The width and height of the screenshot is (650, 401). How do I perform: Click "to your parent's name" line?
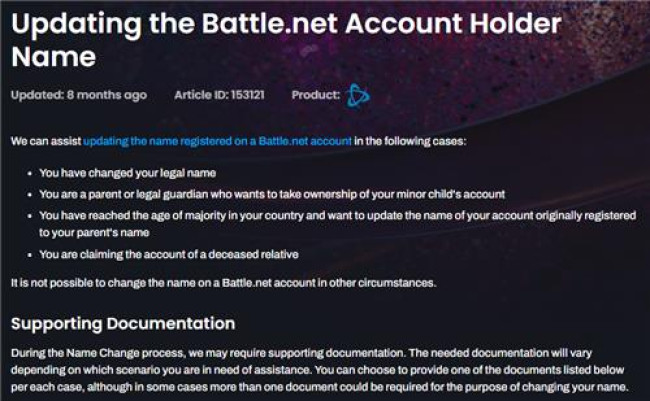click(x=94, y=233)
